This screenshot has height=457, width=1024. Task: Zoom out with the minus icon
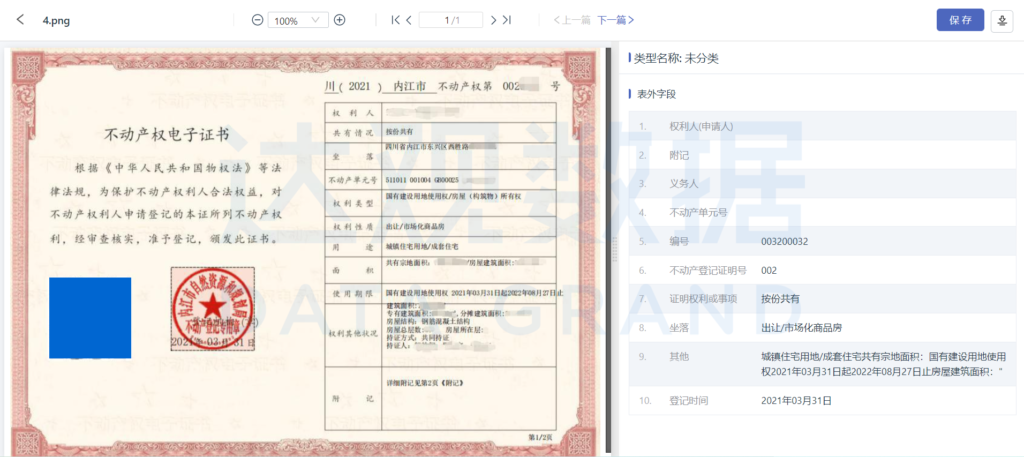[x=257, y=20]
